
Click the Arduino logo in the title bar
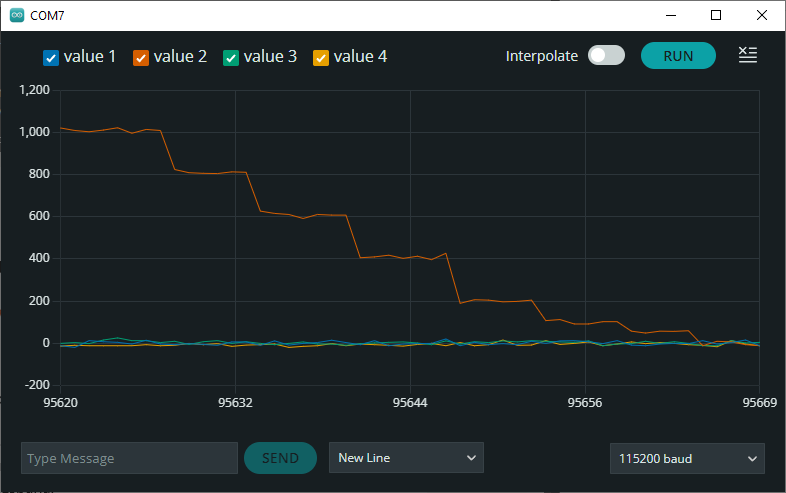click(x=17, y=16)
